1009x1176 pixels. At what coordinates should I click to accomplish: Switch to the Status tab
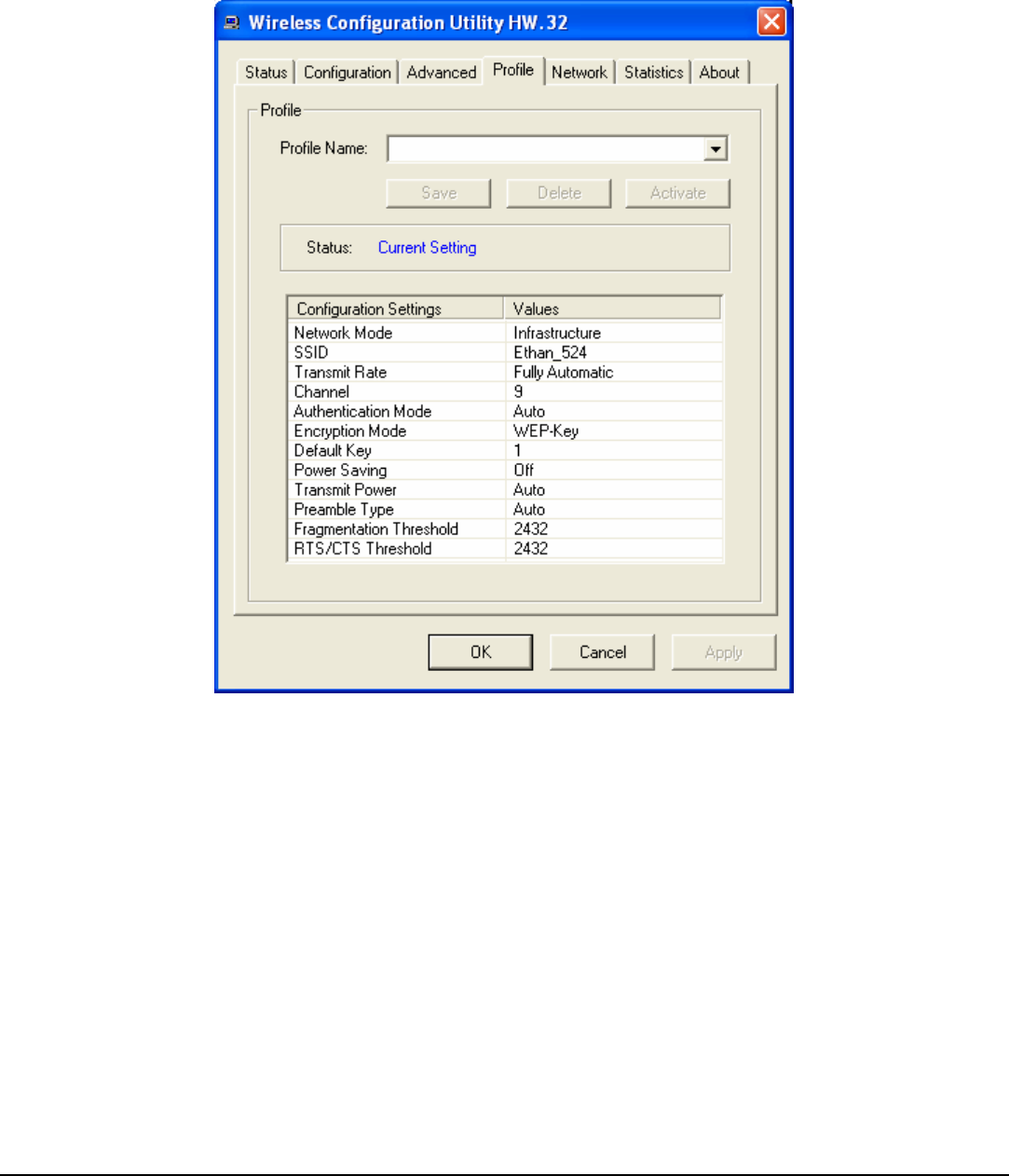coord(266,73)
